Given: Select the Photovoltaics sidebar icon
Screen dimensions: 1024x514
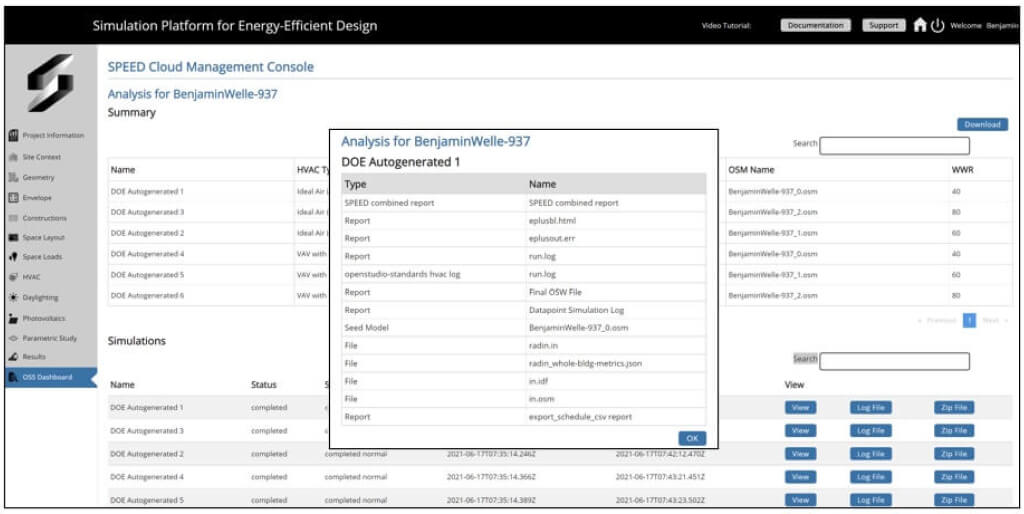Looking at the screenshot, I should [x=14, y=318].
